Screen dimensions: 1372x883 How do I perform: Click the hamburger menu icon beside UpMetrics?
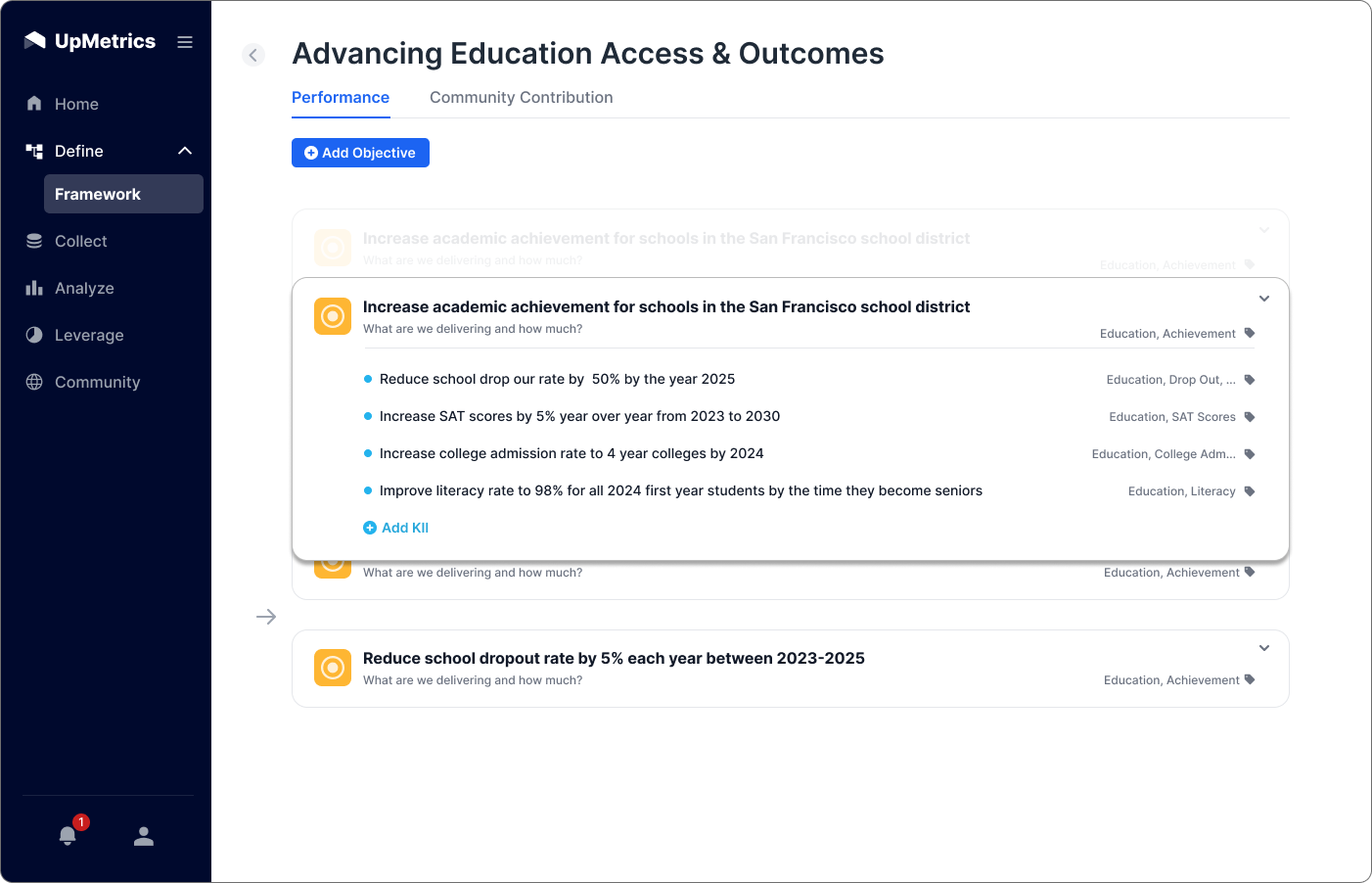[x=185, y=42]
